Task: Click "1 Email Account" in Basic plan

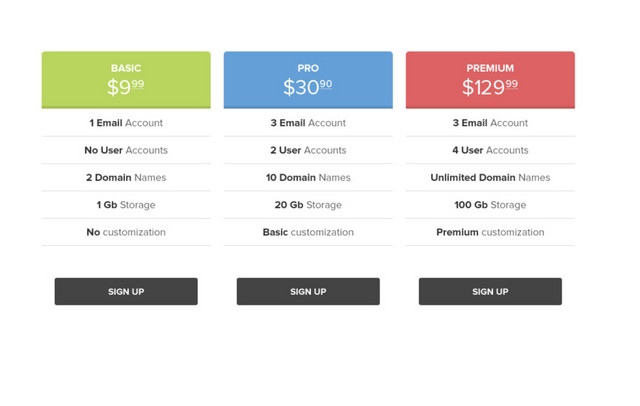Action: click(x=126, y=123)
